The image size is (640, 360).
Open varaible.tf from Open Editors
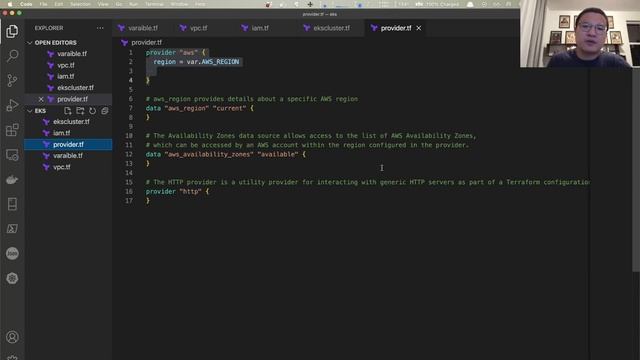point(72,53)
